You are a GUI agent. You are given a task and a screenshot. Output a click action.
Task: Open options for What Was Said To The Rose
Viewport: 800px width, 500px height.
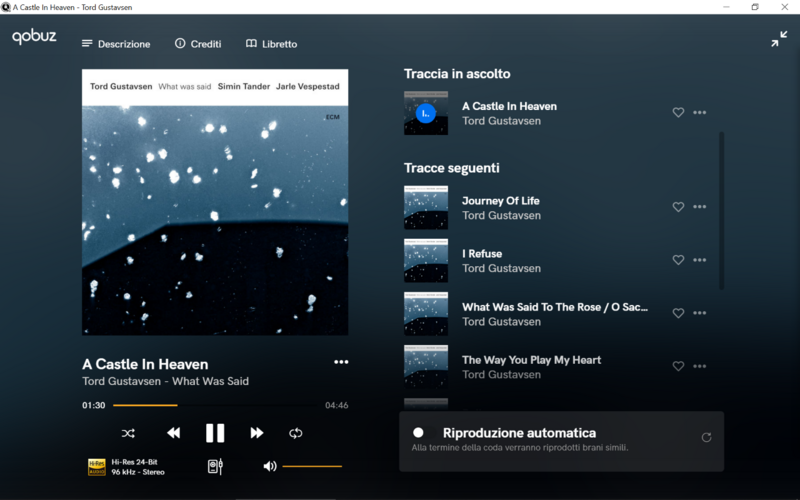click(699, 313)
